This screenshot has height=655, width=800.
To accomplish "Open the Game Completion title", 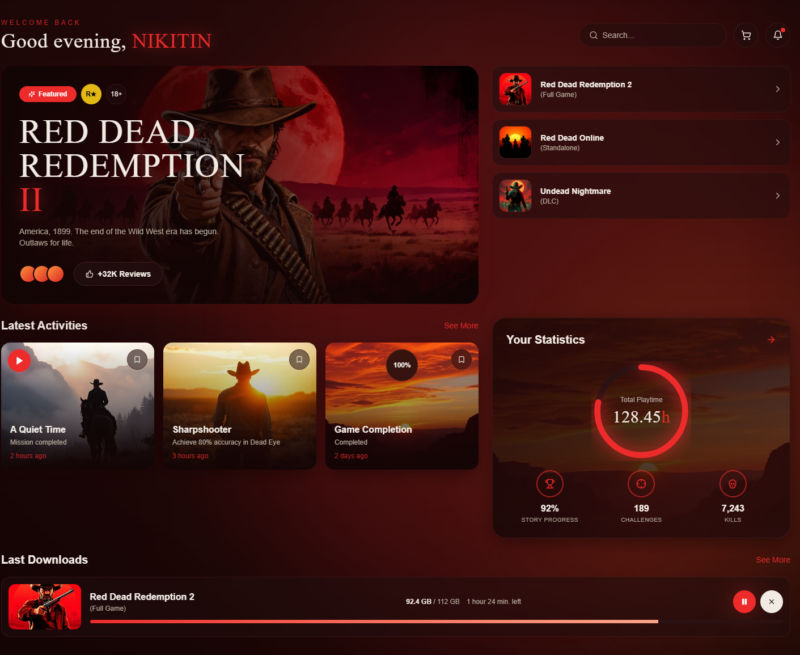I will (373, 430).
